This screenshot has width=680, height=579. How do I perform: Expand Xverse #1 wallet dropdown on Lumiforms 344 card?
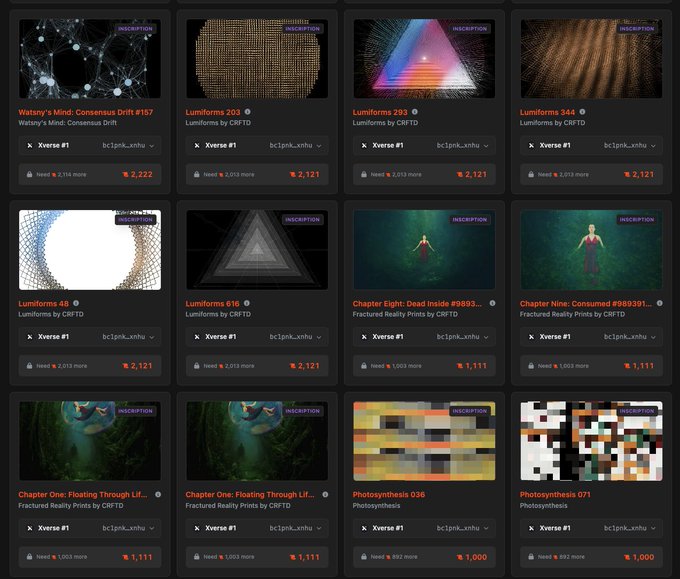point(592,145)
